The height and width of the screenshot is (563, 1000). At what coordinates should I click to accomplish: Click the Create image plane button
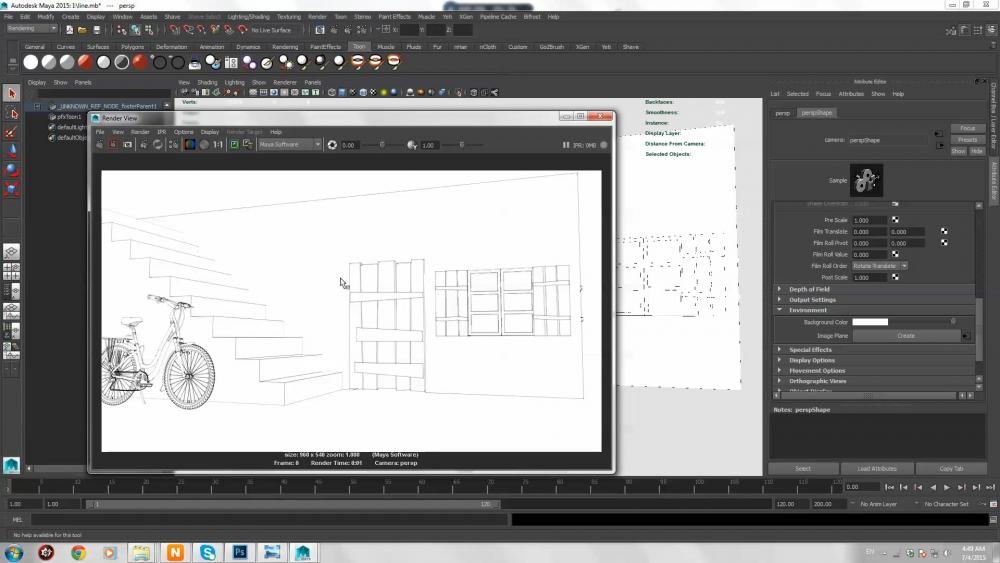pos(905,336)
